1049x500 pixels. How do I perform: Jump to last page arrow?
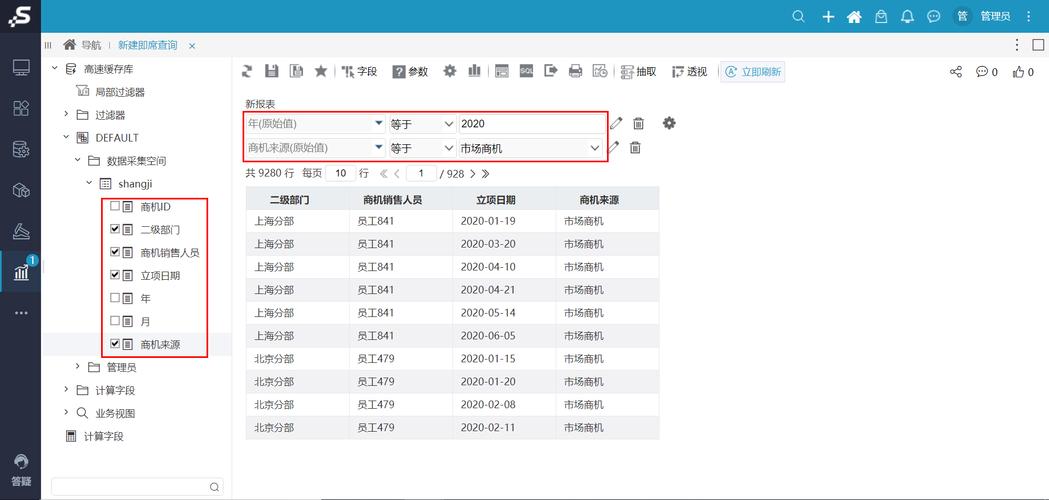[x=485, y=173]
